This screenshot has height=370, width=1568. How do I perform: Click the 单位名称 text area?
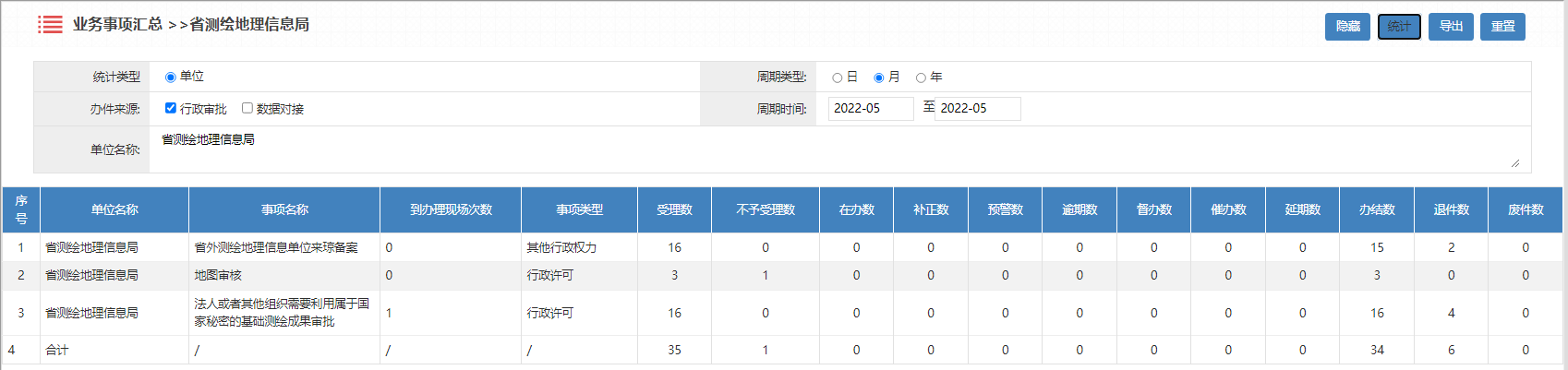tap(831, 149)
